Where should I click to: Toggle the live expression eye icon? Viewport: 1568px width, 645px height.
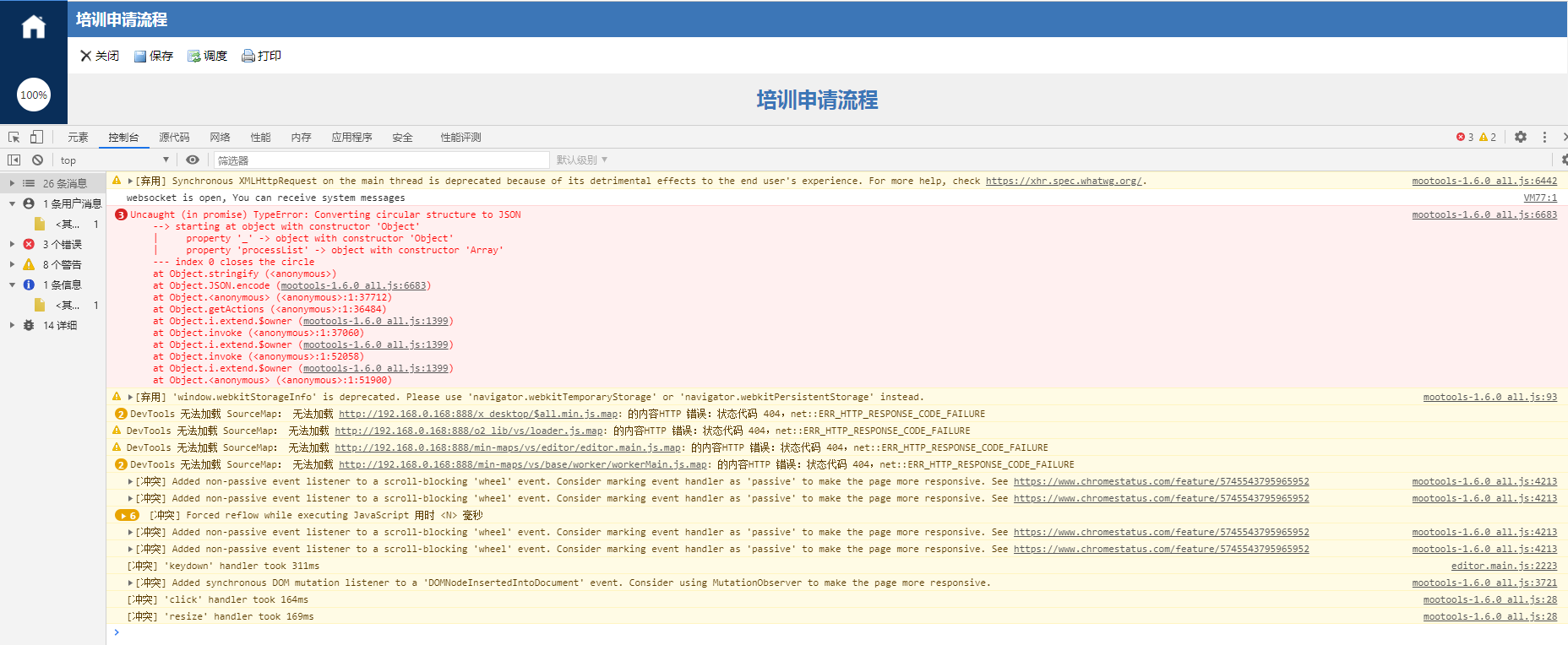193,160
